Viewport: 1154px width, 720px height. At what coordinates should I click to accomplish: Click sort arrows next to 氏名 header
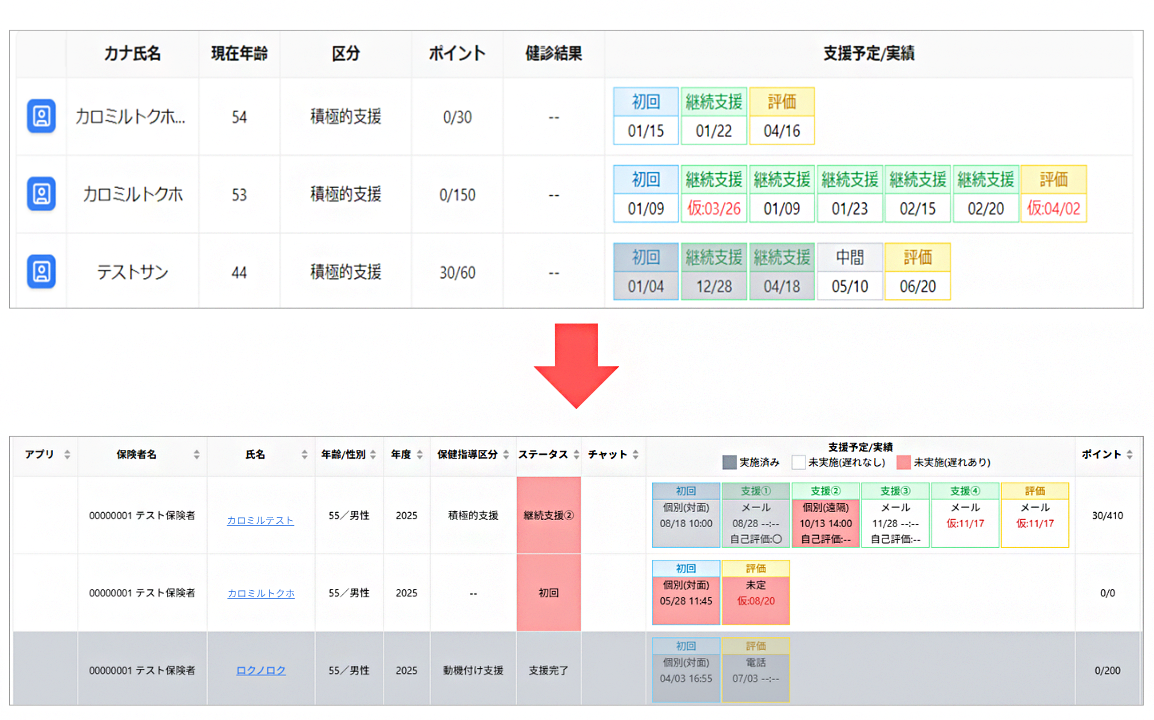[x=304, y=455]
